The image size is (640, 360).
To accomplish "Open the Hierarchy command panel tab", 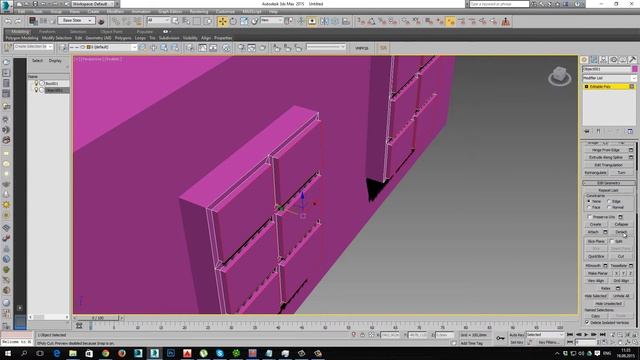I will pos(604,60).
